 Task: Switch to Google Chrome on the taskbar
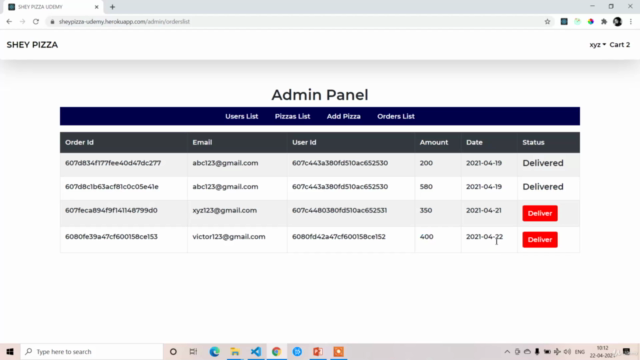[x=276, y=351]
